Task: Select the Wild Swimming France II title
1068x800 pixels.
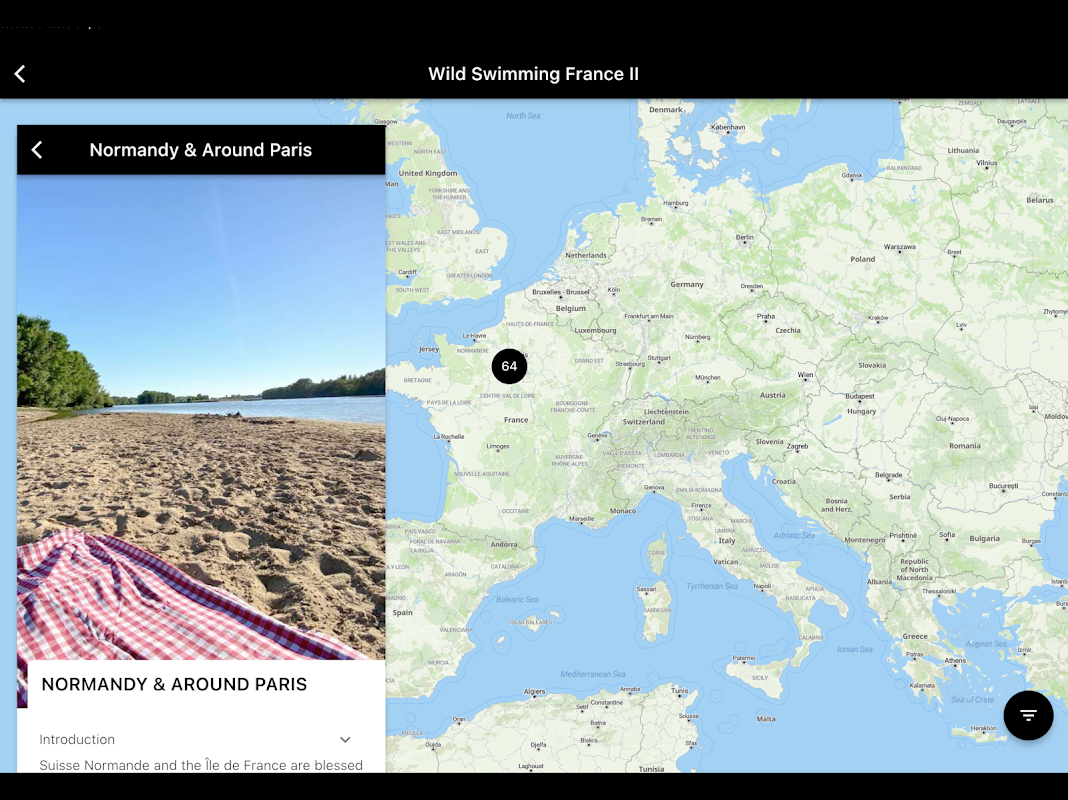Action: 533,74
